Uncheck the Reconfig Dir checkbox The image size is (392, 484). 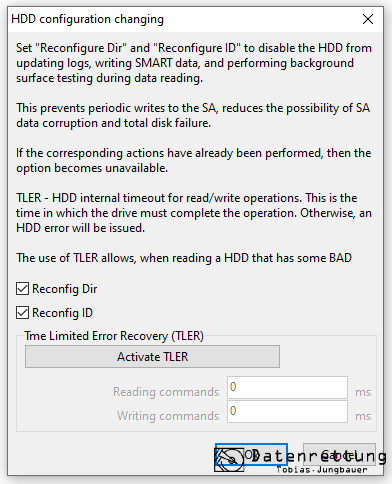22,289
